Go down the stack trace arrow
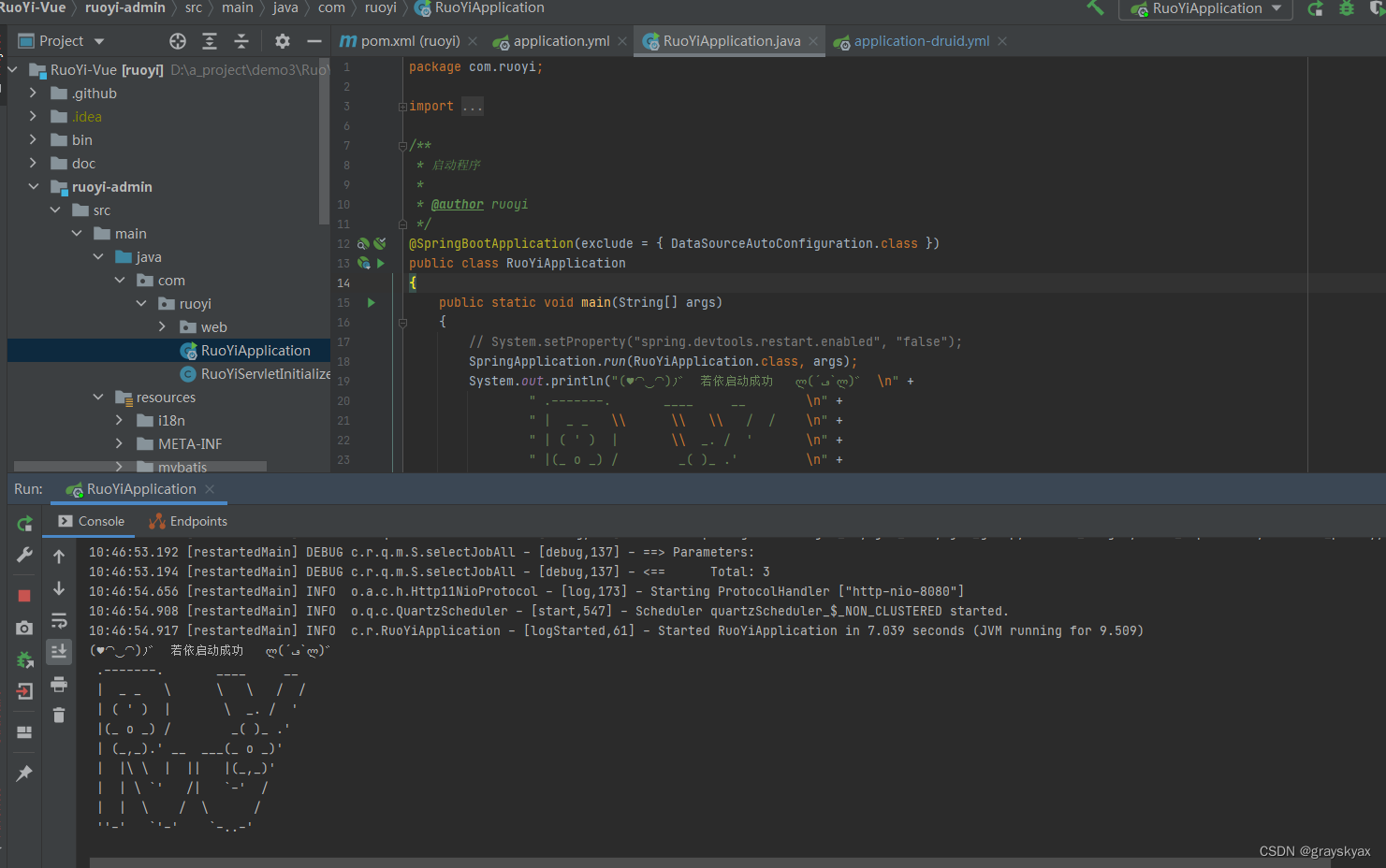1386x868 pixels. tap(59, 588)
